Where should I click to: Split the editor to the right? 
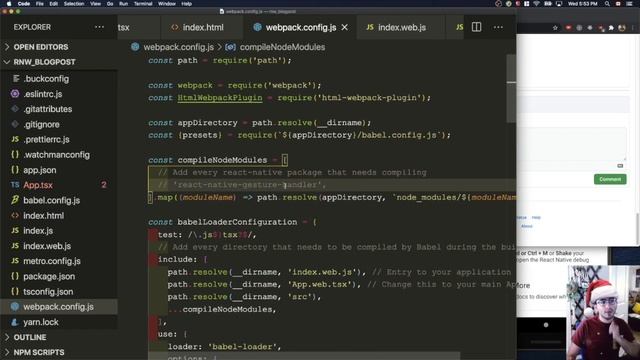click(476, 27)
